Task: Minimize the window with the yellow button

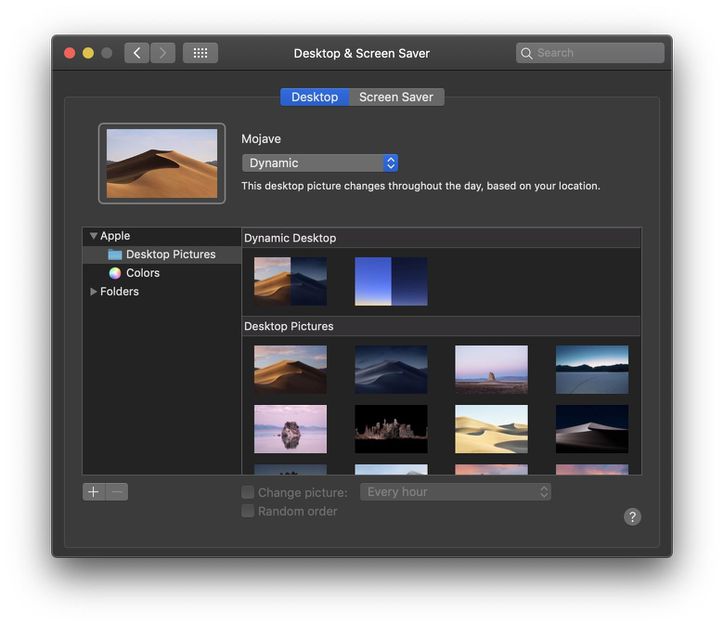Action: [88, 53]
